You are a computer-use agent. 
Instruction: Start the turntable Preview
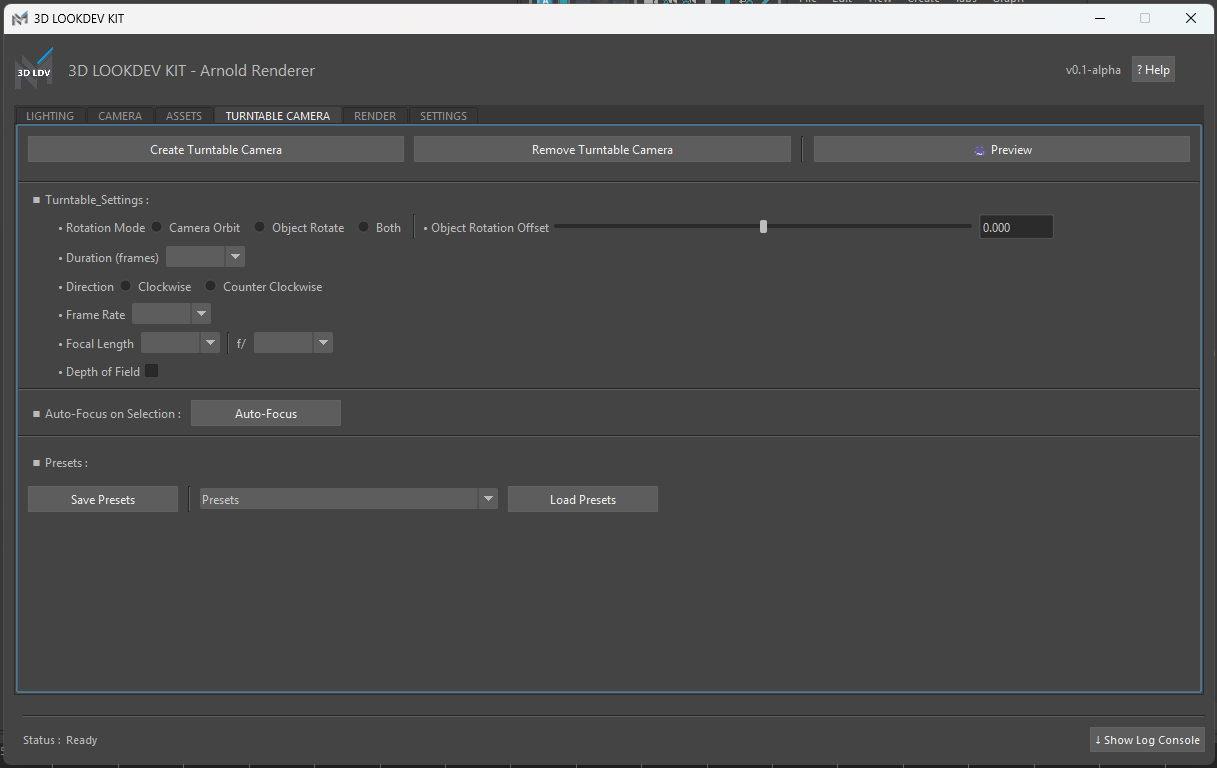coord(1002,150)
